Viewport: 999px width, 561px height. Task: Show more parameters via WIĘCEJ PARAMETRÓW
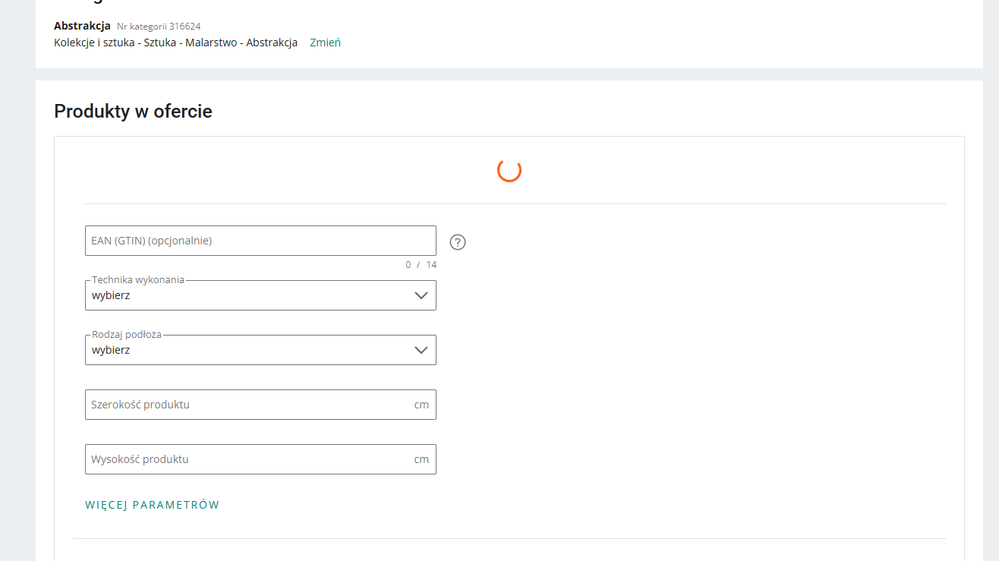(x=152, y=505)
